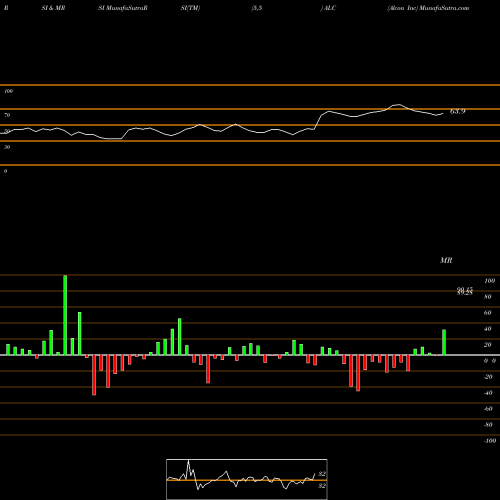Click the RSI panel's 100 axis label
The image size is (500, 500).
tap(8, 91)
